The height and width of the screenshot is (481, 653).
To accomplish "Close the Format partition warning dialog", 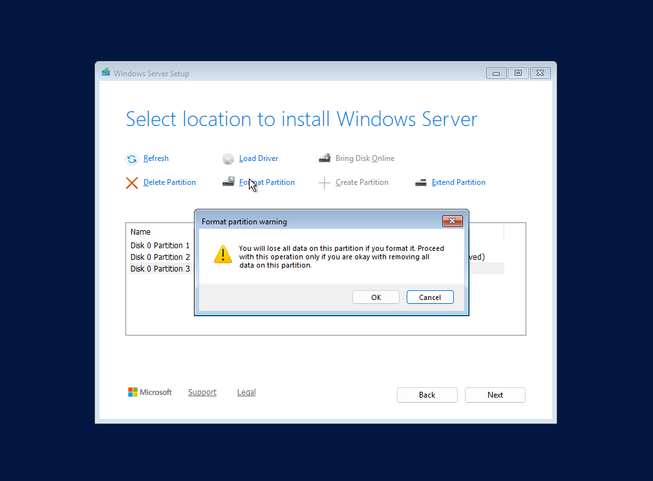I will click(x=452, y=221).
